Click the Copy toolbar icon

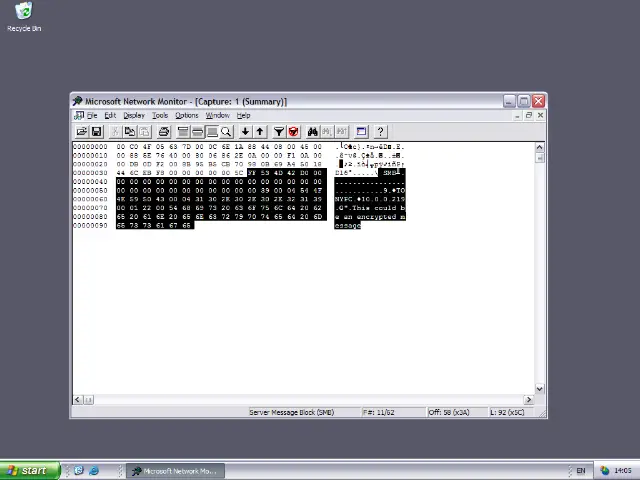130,131
